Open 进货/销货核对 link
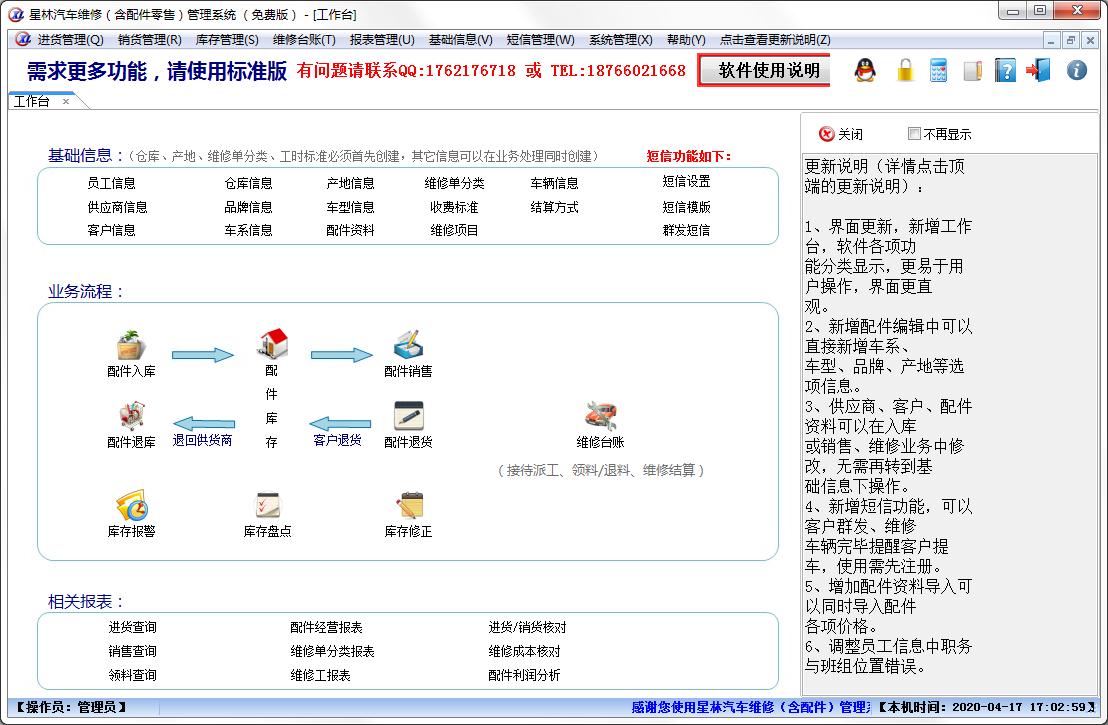 point(527,627)
